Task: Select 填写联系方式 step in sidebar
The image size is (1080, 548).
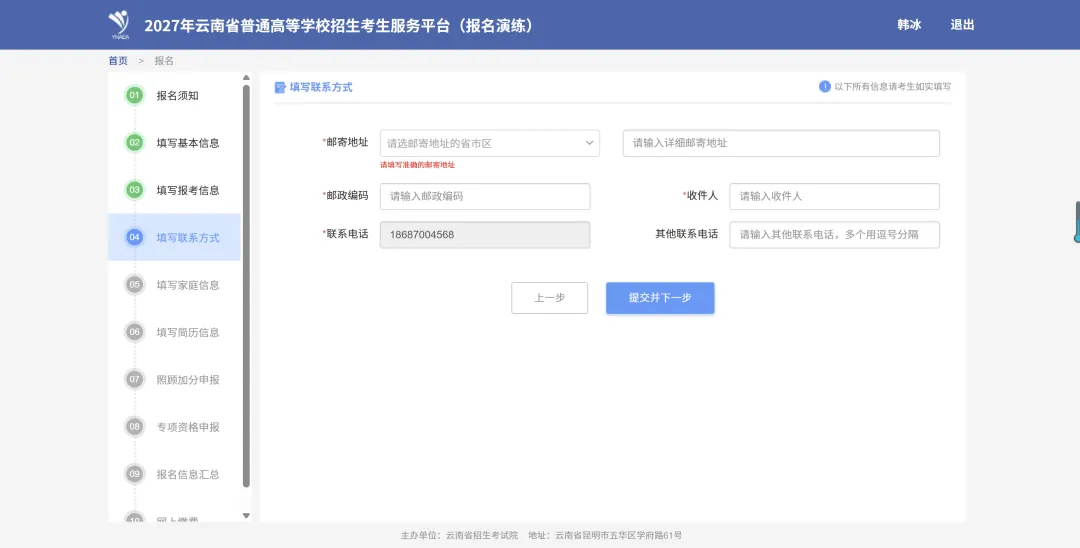Action: click(174, 238)
